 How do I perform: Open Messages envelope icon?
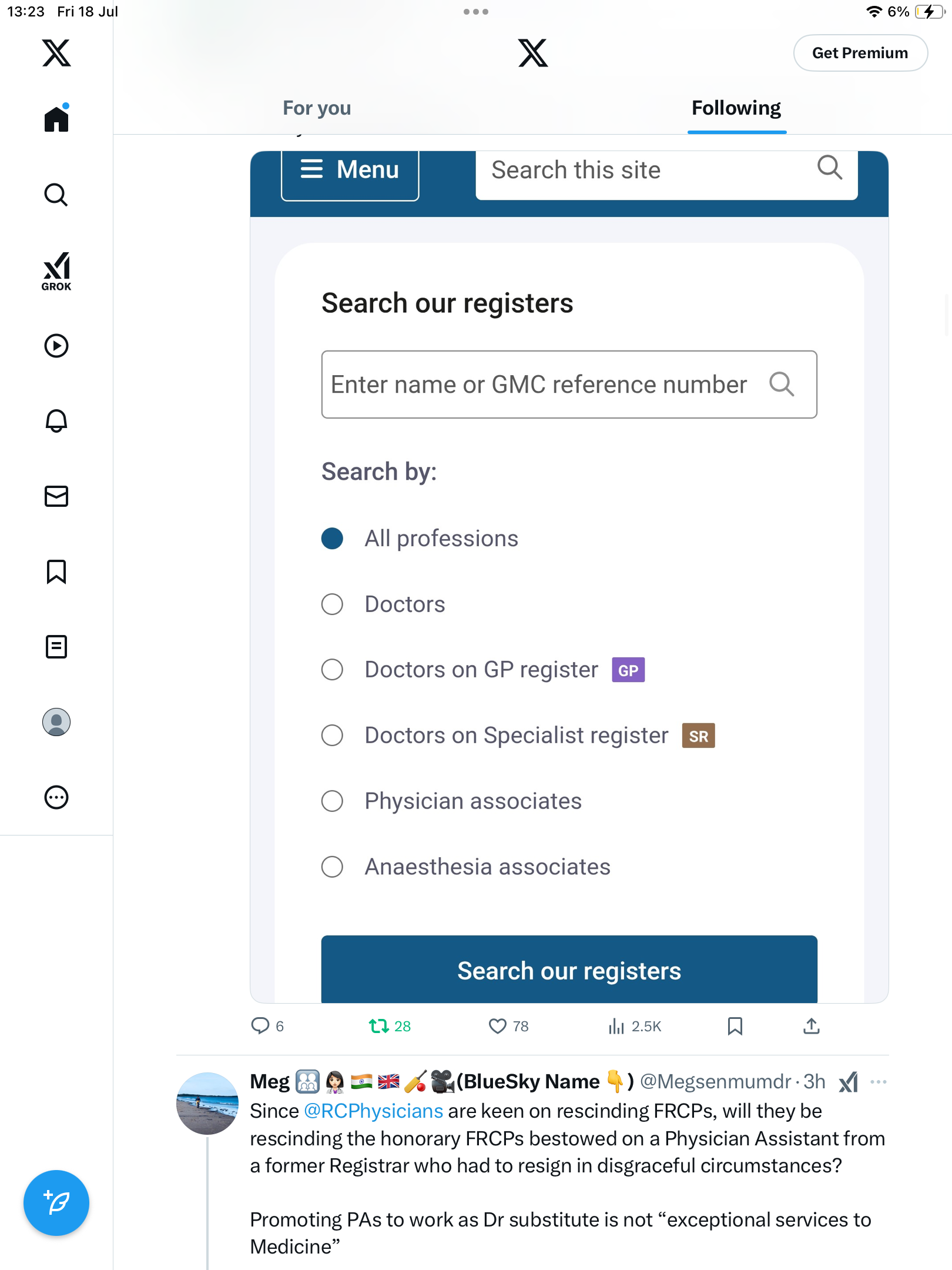coord(56,496)
